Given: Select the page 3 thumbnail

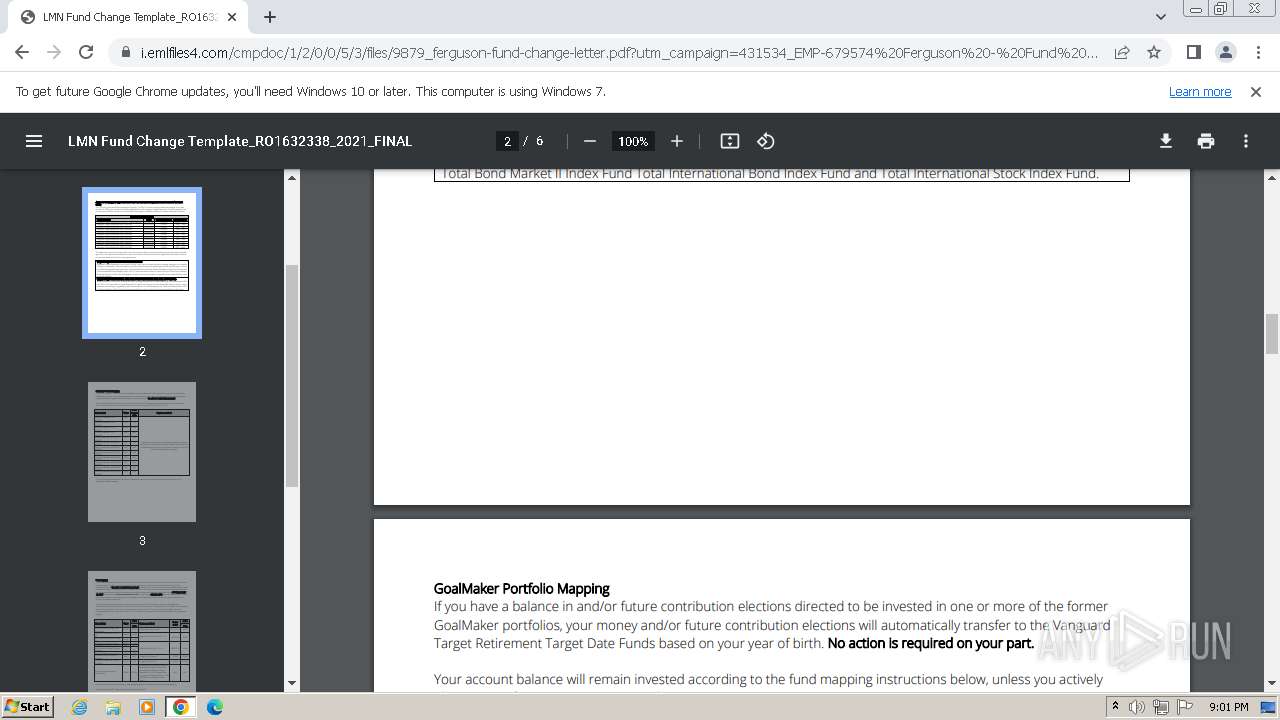Looking at the screenshot, I should point(142,452).
